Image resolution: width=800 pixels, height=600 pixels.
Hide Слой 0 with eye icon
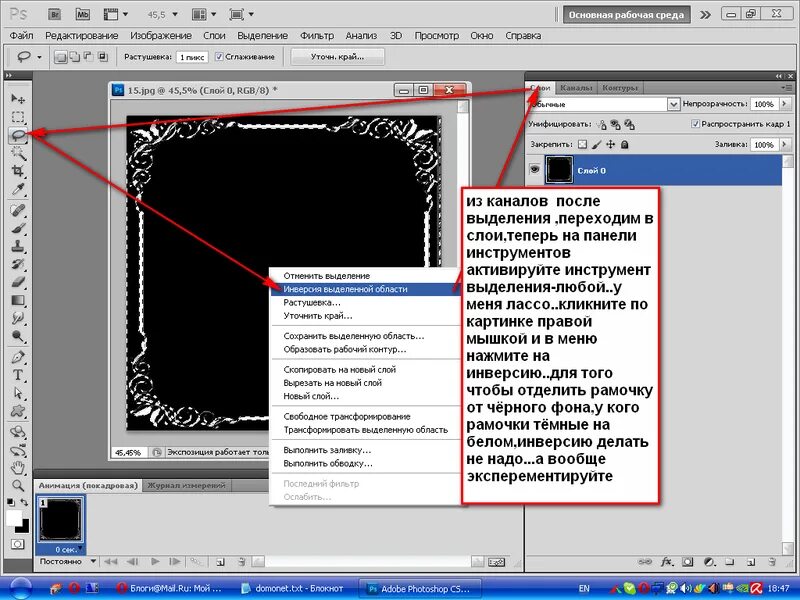coord(534,169)
